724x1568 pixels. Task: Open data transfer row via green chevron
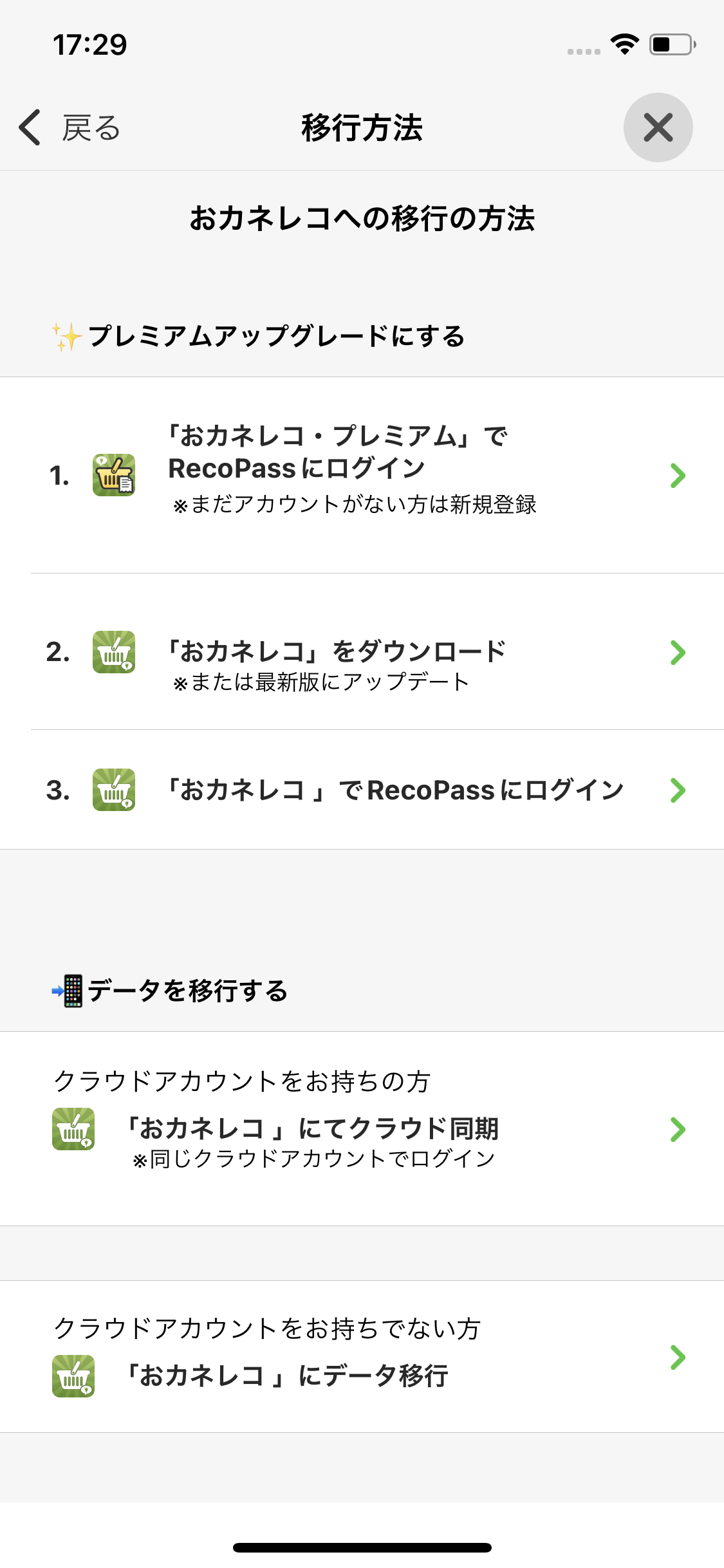678,1358
